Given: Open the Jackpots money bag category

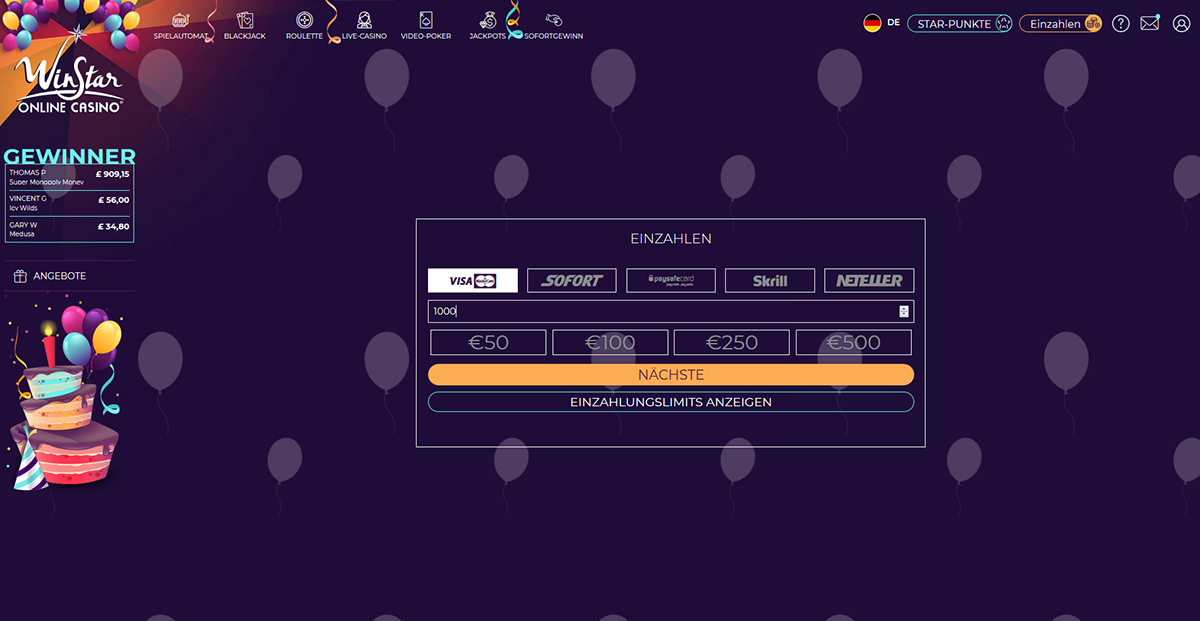Looking at the screenshot, I should [x=488, y=25].
